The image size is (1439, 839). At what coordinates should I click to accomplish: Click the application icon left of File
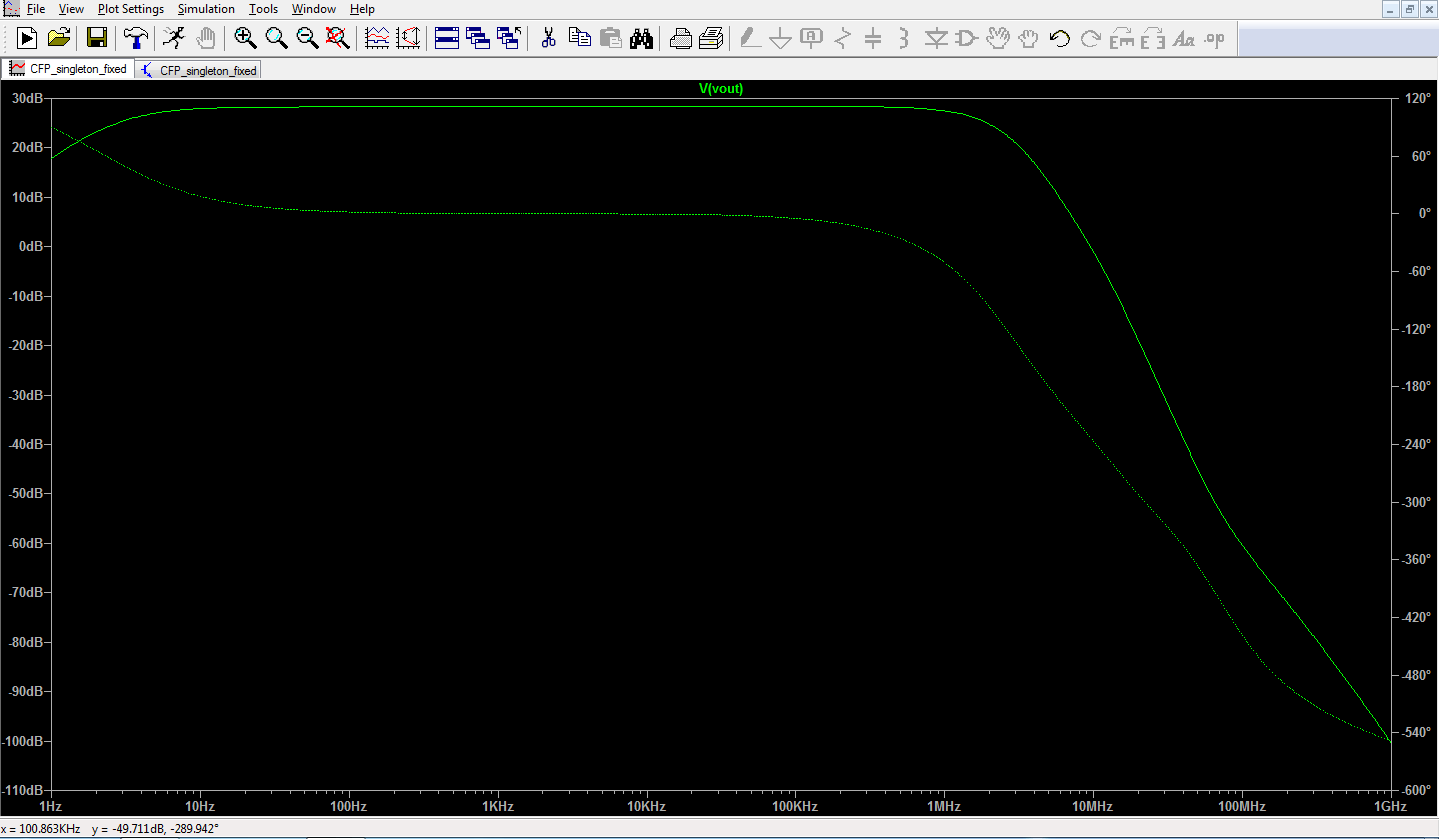point(11,9)
